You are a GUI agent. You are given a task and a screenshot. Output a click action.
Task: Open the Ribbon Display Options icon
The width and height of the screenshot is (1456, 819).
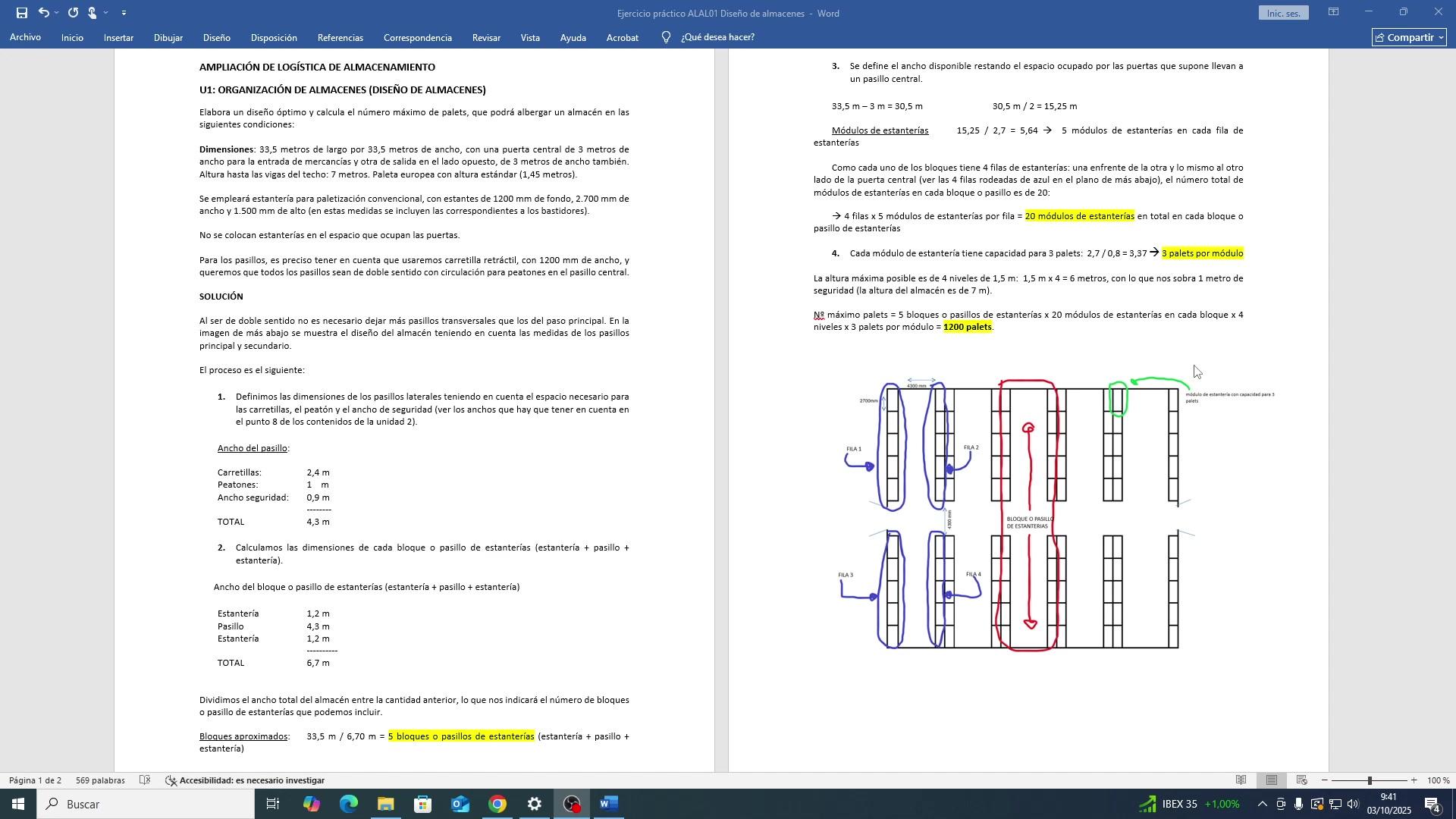(1332, 12)
